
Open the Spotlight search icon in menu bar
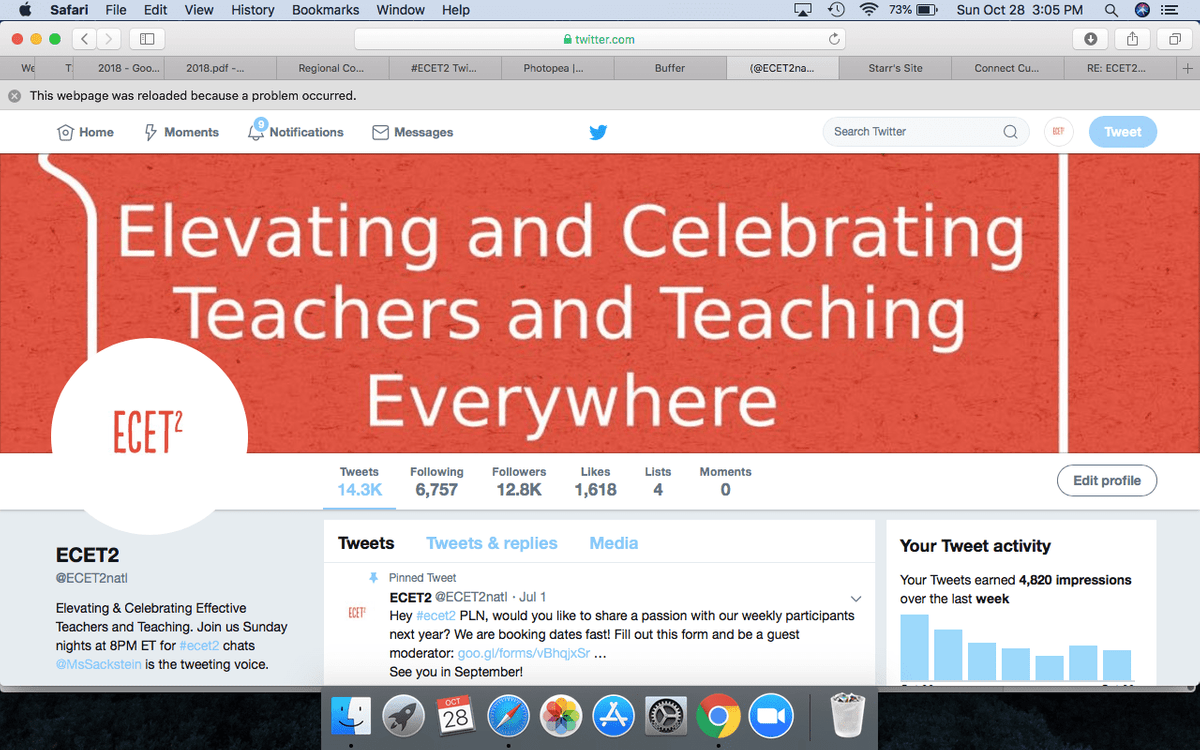[1111, 10]
